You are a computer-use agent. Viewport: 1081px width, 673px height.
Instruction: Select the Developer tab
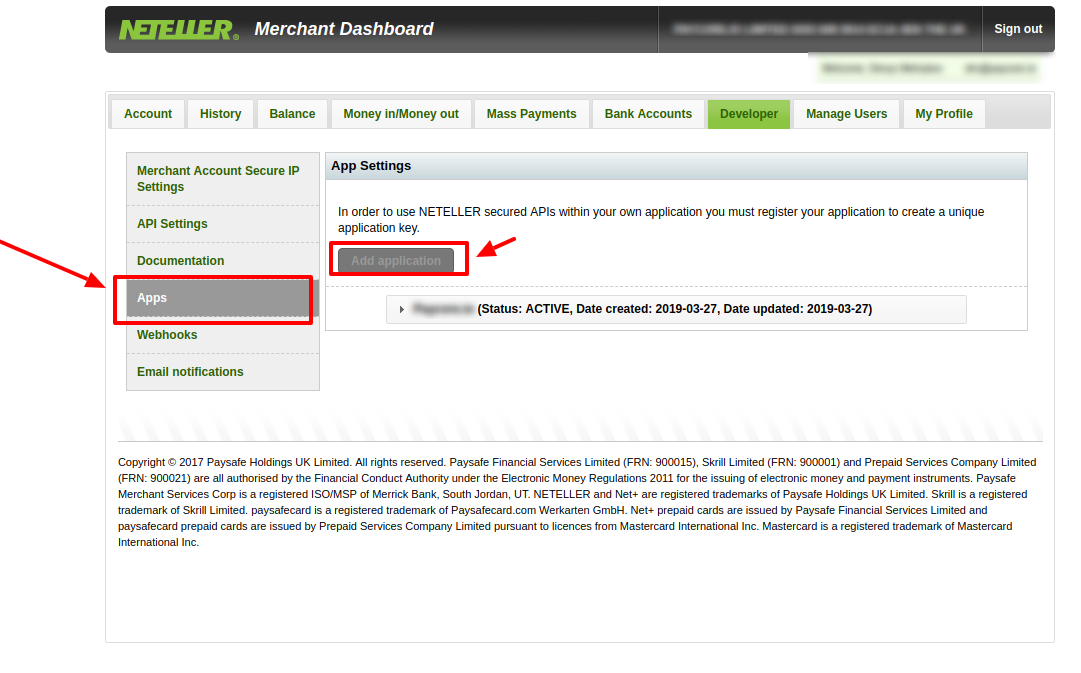[x=749, y=114]
